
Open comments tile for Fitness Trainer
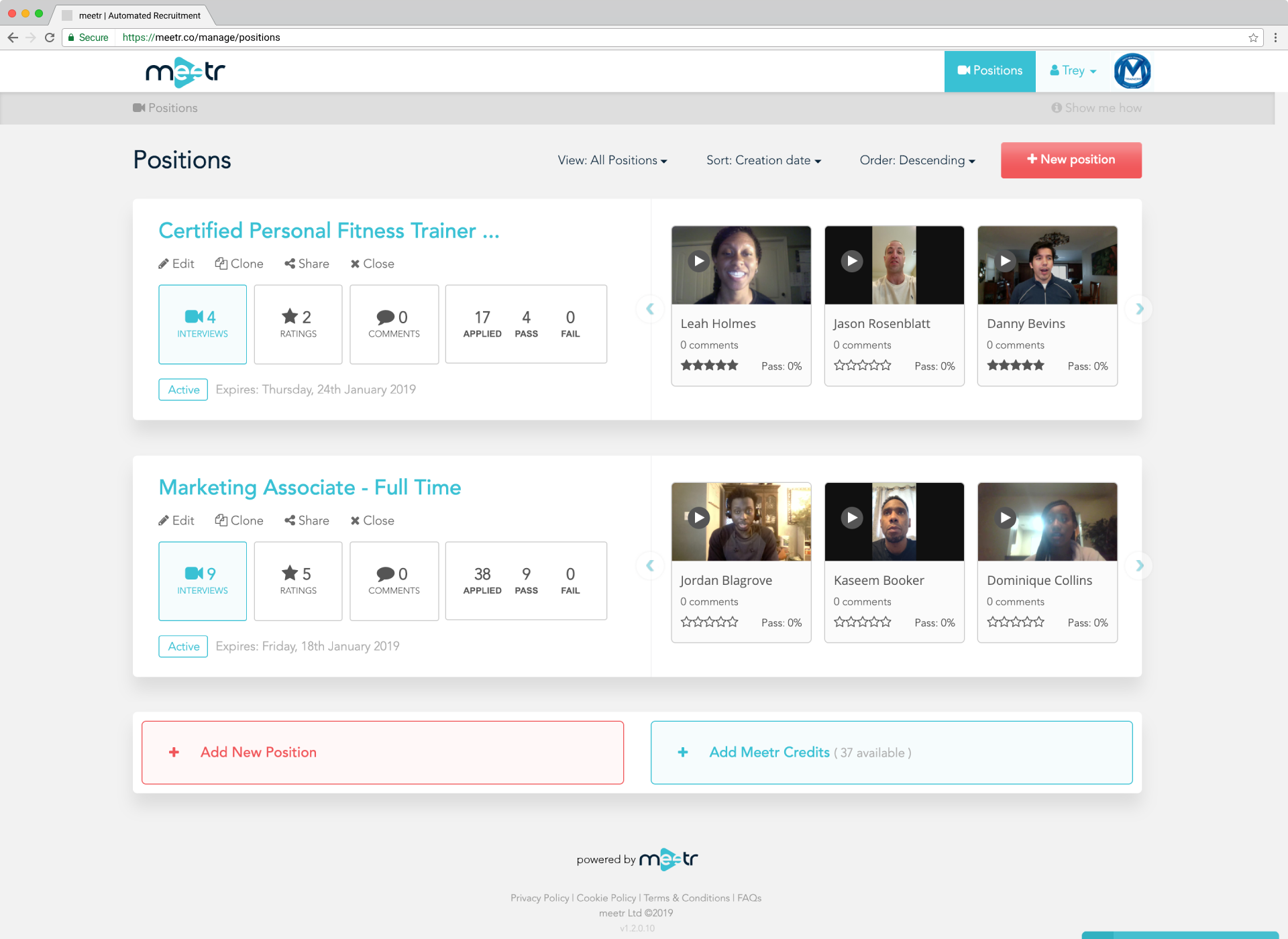[394, 324]
